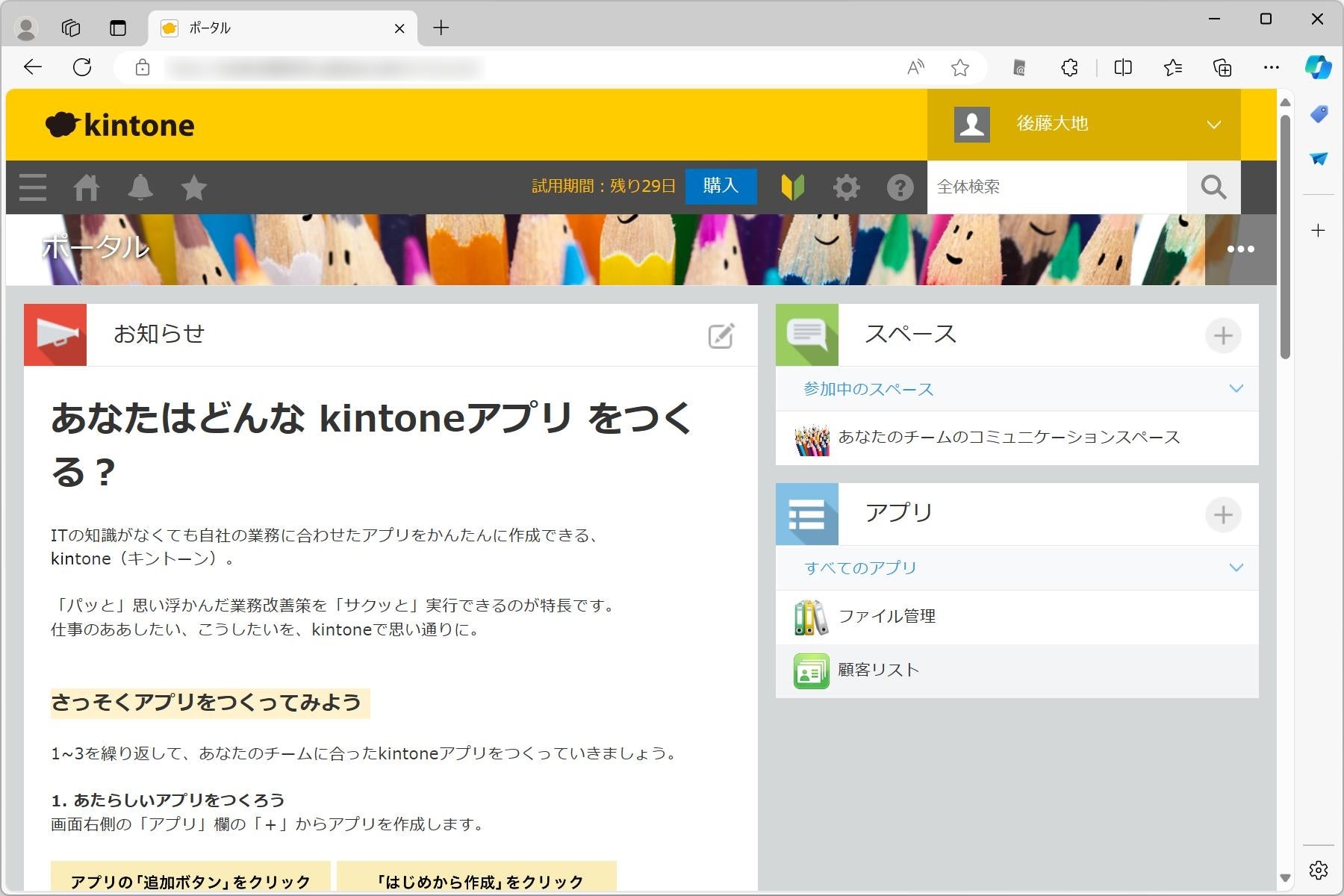Screen dimensions: 1344x896
Task: Add a new app with plus button
Action: 1223,514
